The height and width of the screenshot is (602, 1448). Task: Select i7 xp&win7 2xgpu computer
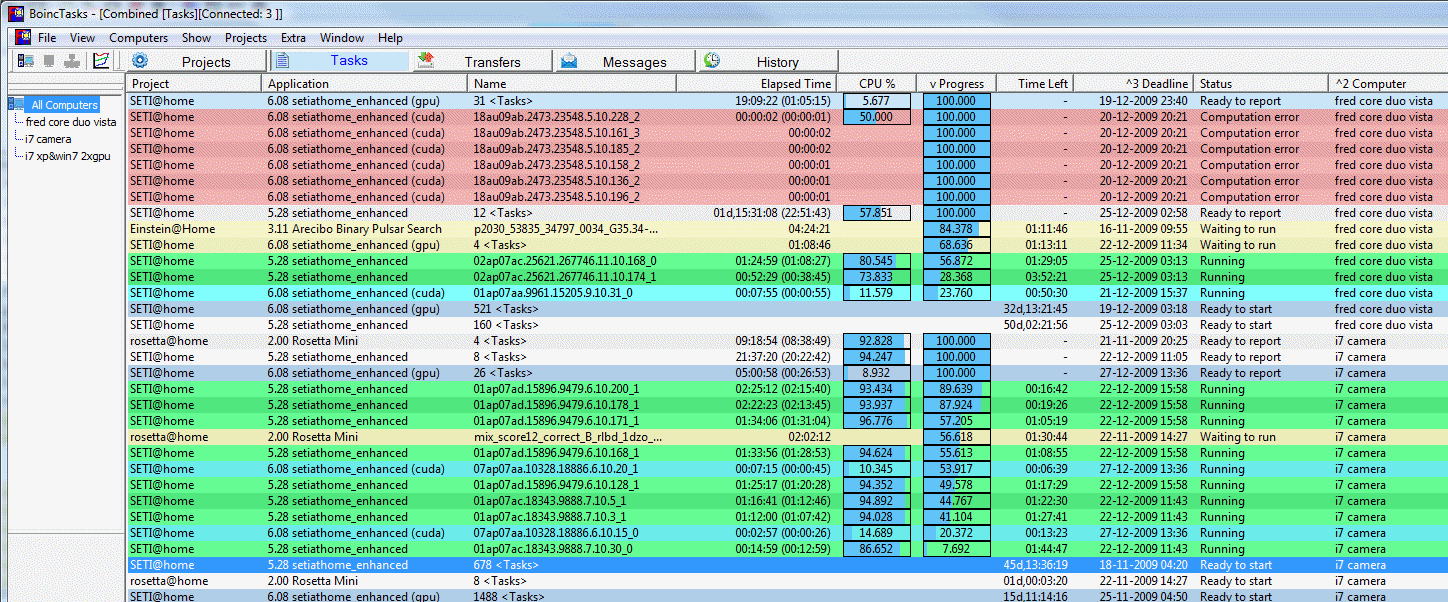(69, 156)
